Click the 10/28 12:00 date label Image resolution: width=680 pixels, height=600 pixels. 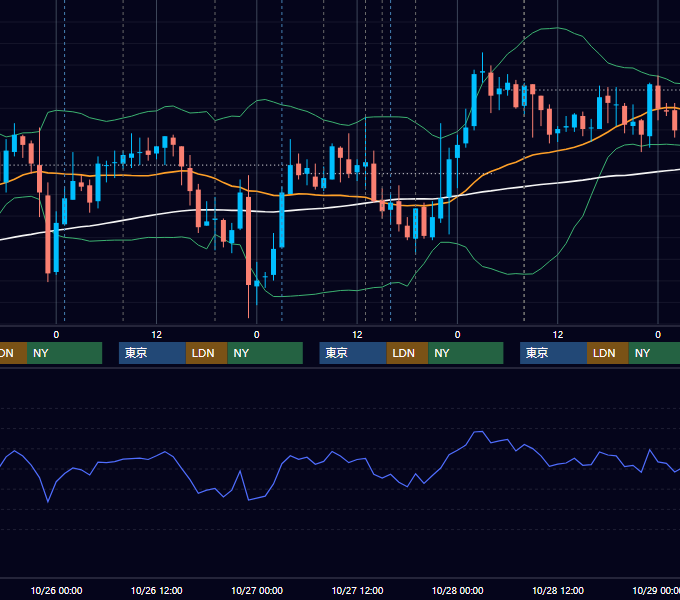(x=558, y=590)
